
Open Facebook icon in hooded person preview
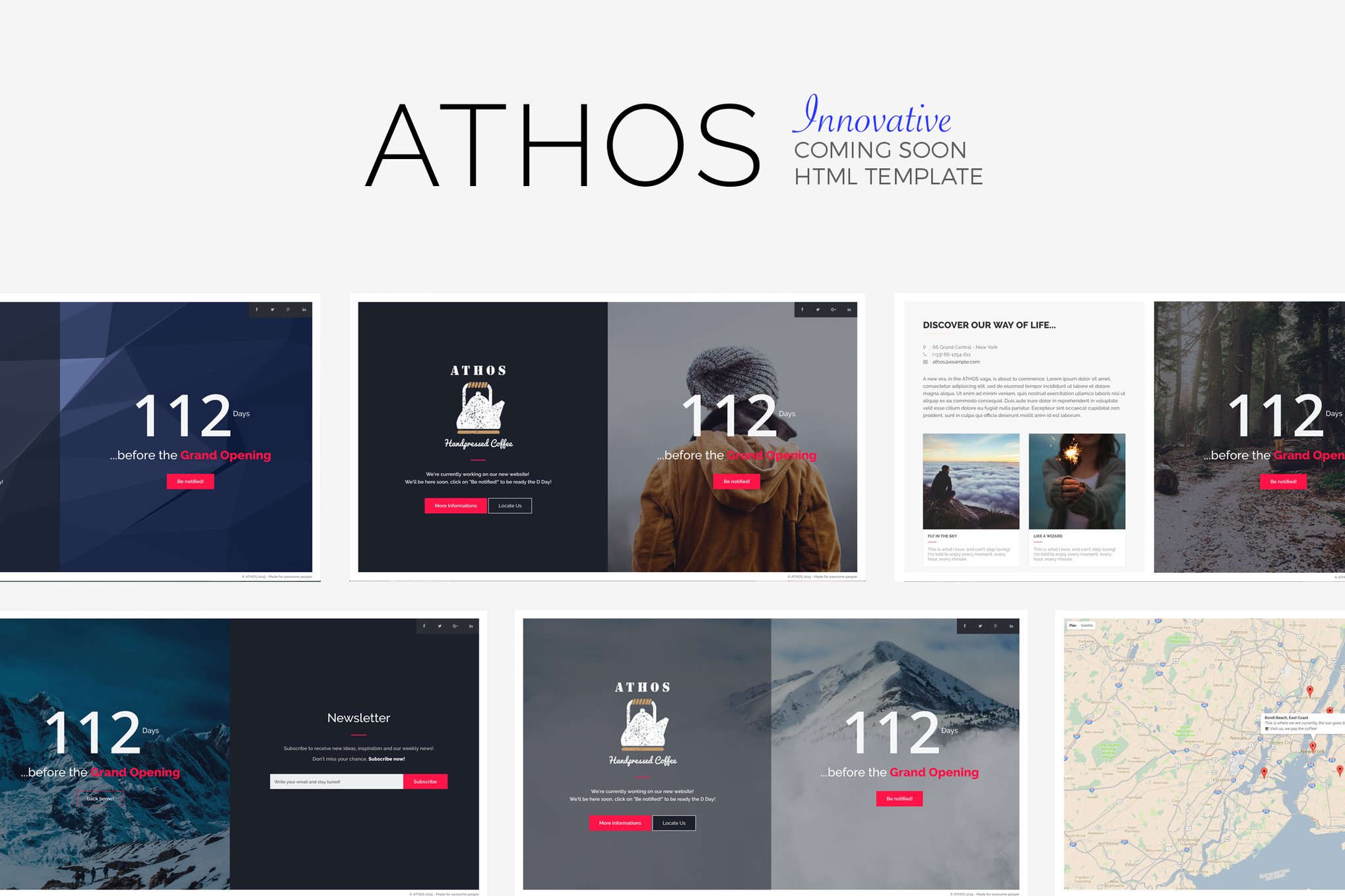pyautogui.click(x=803, y=309)
